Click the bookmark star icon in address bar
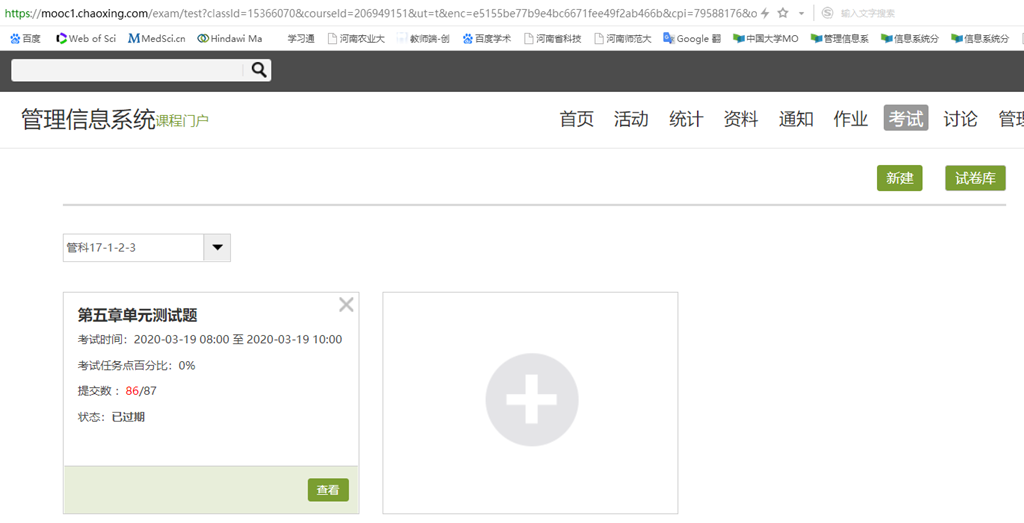This screenshot has height=523, width=1024. click(x=782, y=13)
